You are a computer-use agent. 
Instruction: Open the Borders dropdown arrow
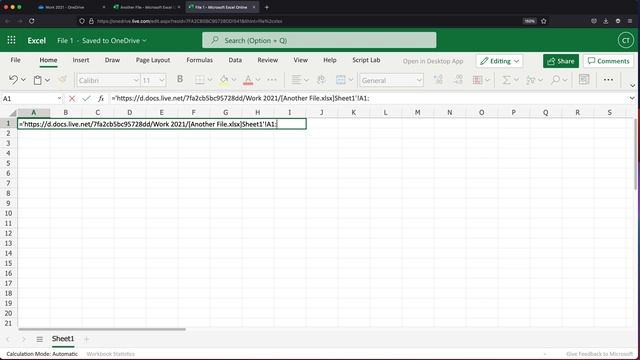pyautogui.click(x=209, y=80)
